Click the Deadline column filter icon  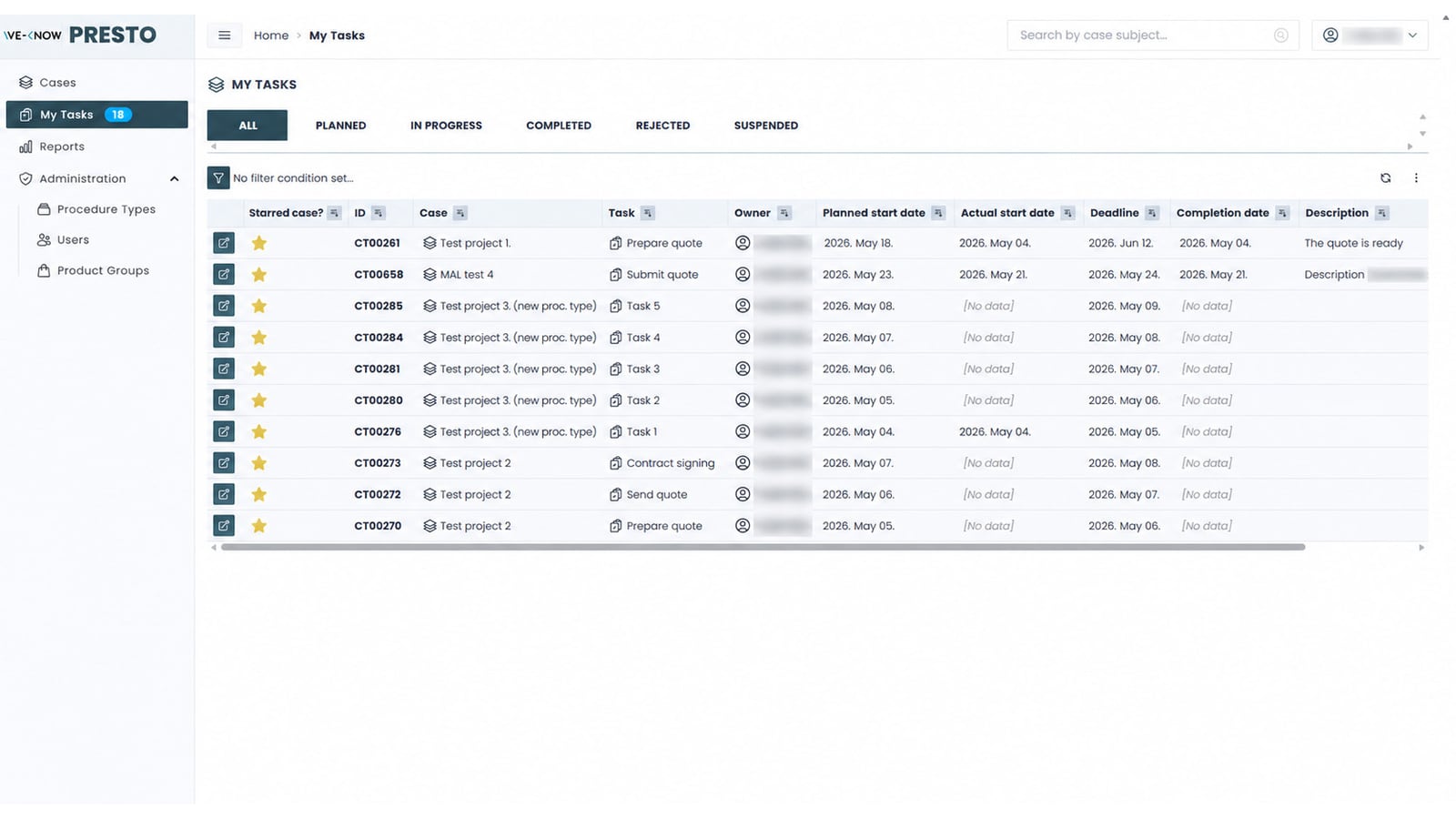(x=1152, y=213)
